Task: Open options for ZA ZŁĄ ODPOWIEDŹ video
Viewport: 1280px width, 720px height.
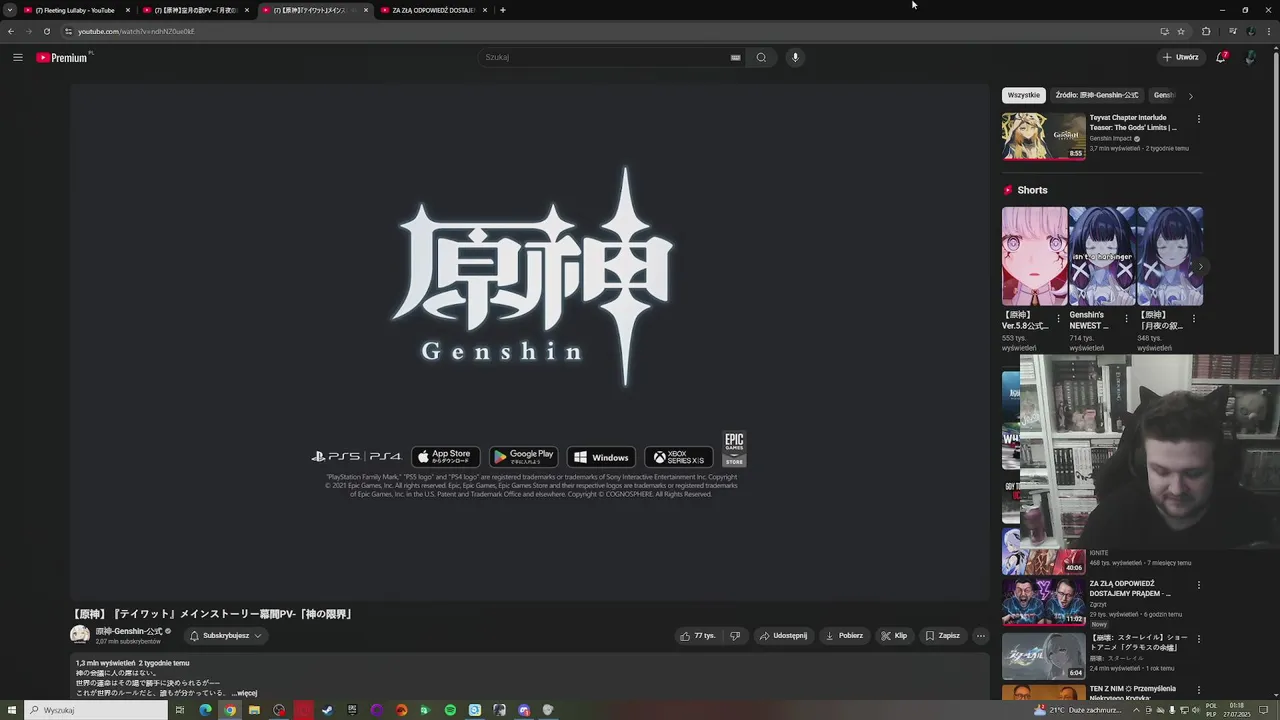Action: click(x=1199, y=585)
